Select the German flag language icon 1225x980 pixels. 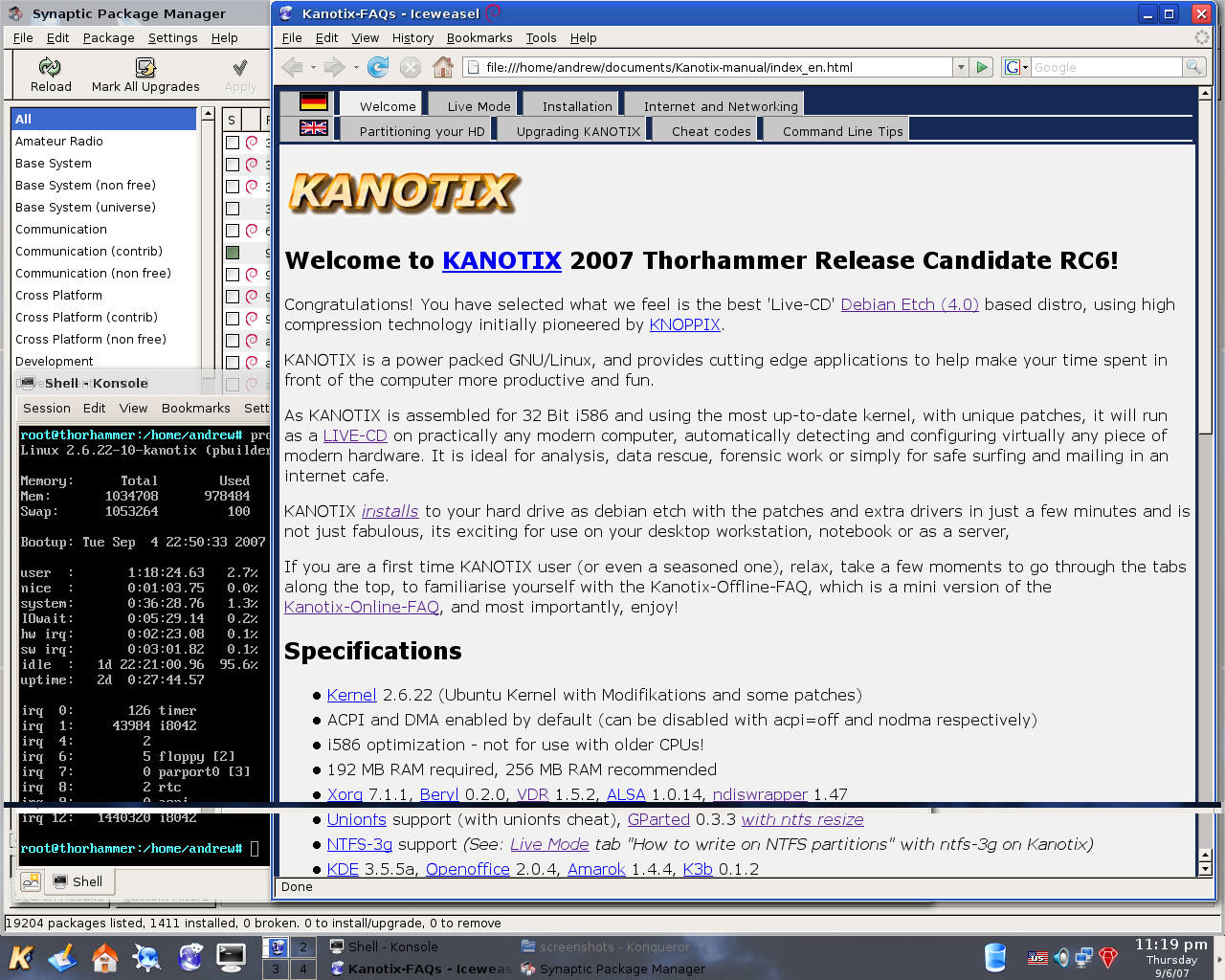tap(314, 101)
